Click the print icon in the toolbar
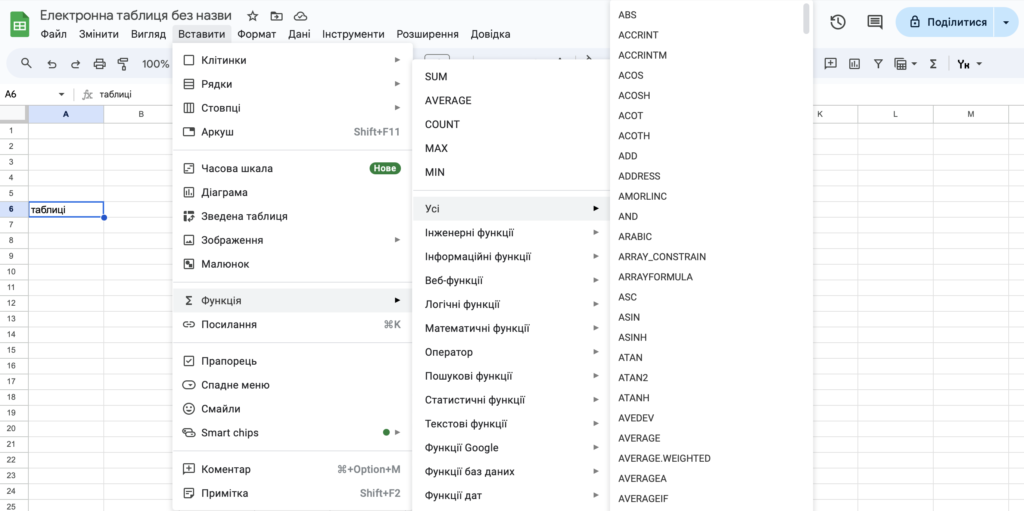The width and height of the screenshot is (1024, 511). click(x=99, y=63)
